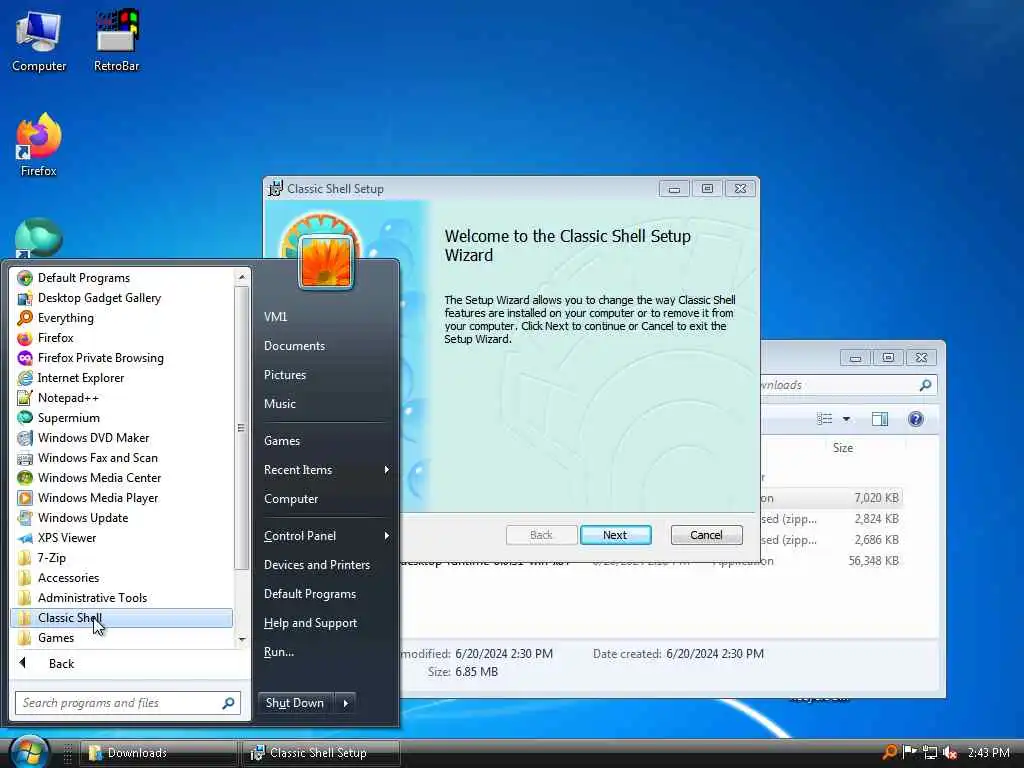Screen dimensions: 1024x768
Task: Click the Shut Down button
Action: [x=295, y=703]
